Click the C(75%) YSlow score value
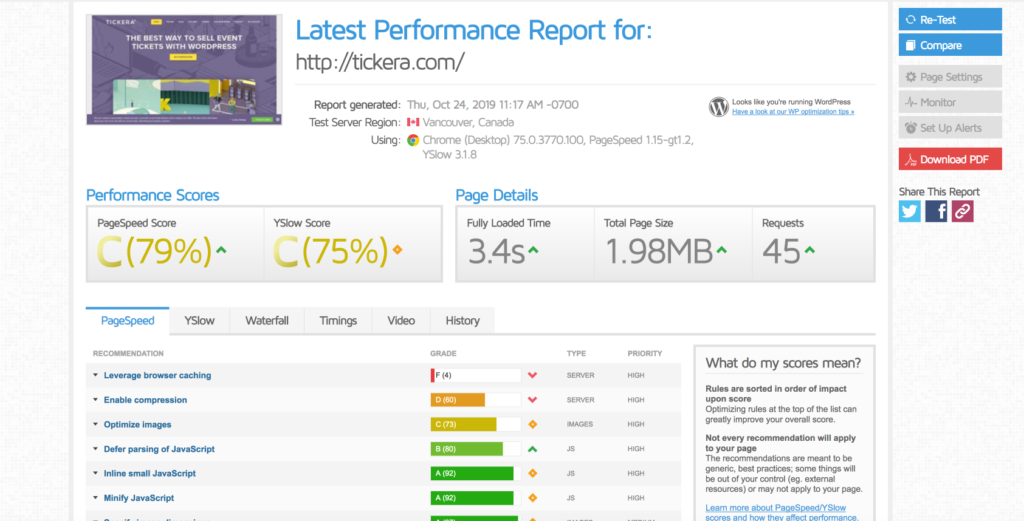Viewport: 1024px width, 521px height. [x=330, y=251]
